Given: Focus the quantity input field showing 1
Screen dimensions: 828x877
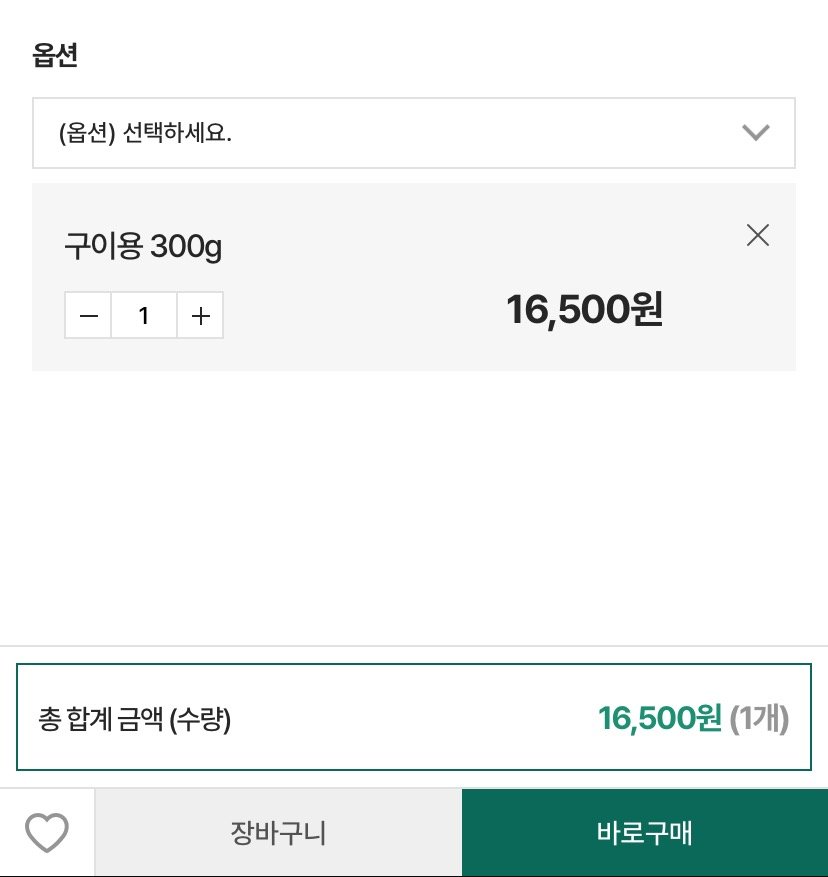Looking at the screenshot, I should point(144,316).
